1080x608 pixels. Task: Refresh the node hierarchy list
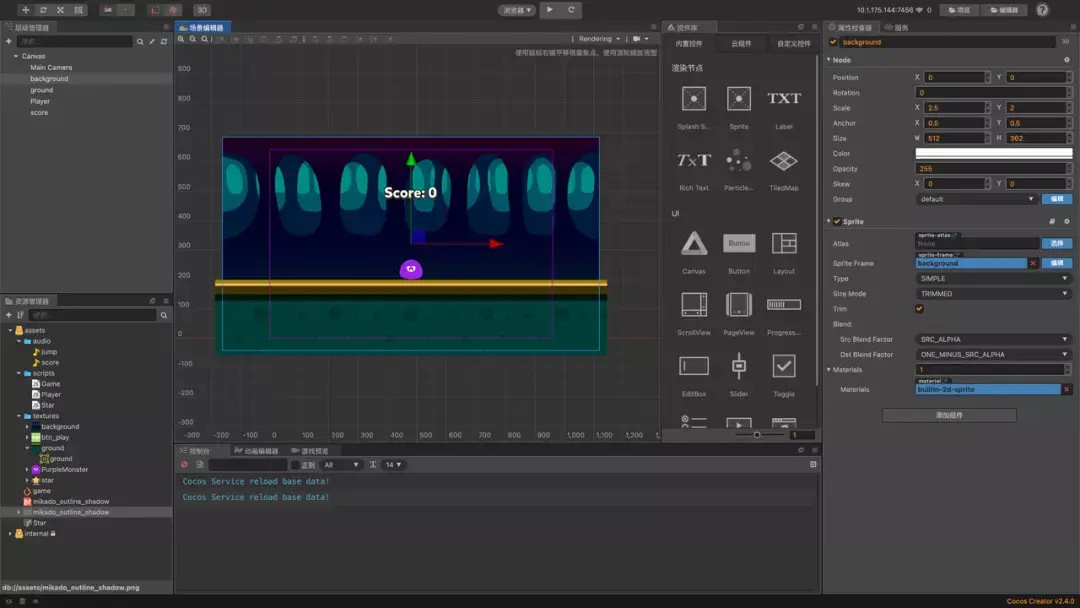pyautogui.click(x=164, y=41)
